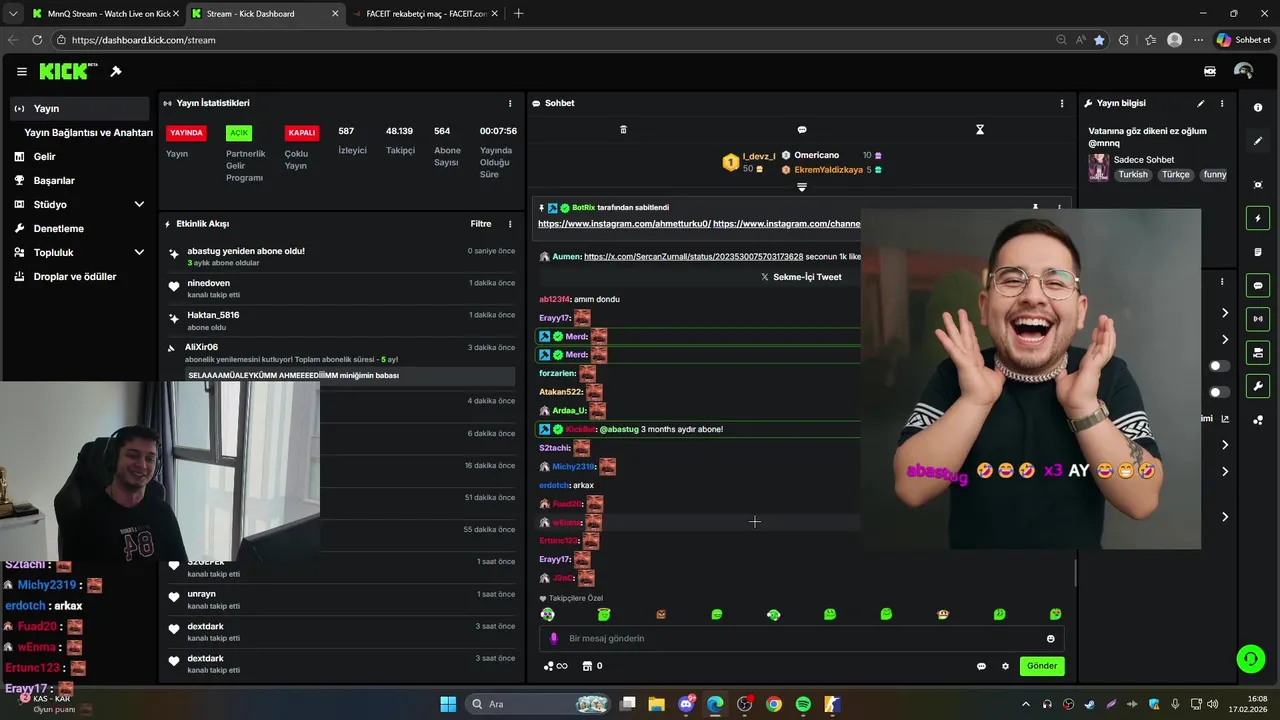Click the chat bubble icon beside the gear
1280x720 pixels.
tap(981, 666)
